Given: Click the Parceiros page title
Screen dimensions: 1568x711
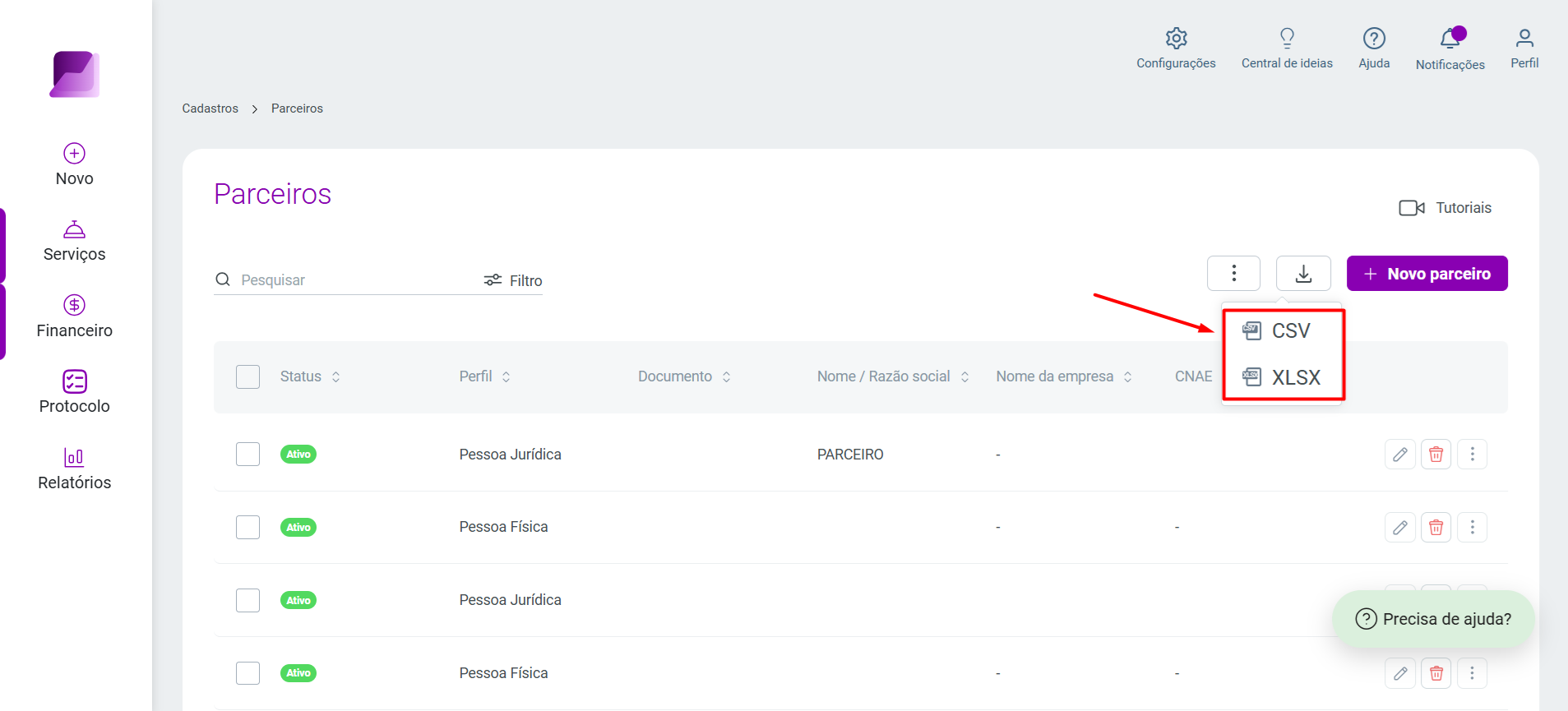Looking at the screenshot, I should coord(273,194).
